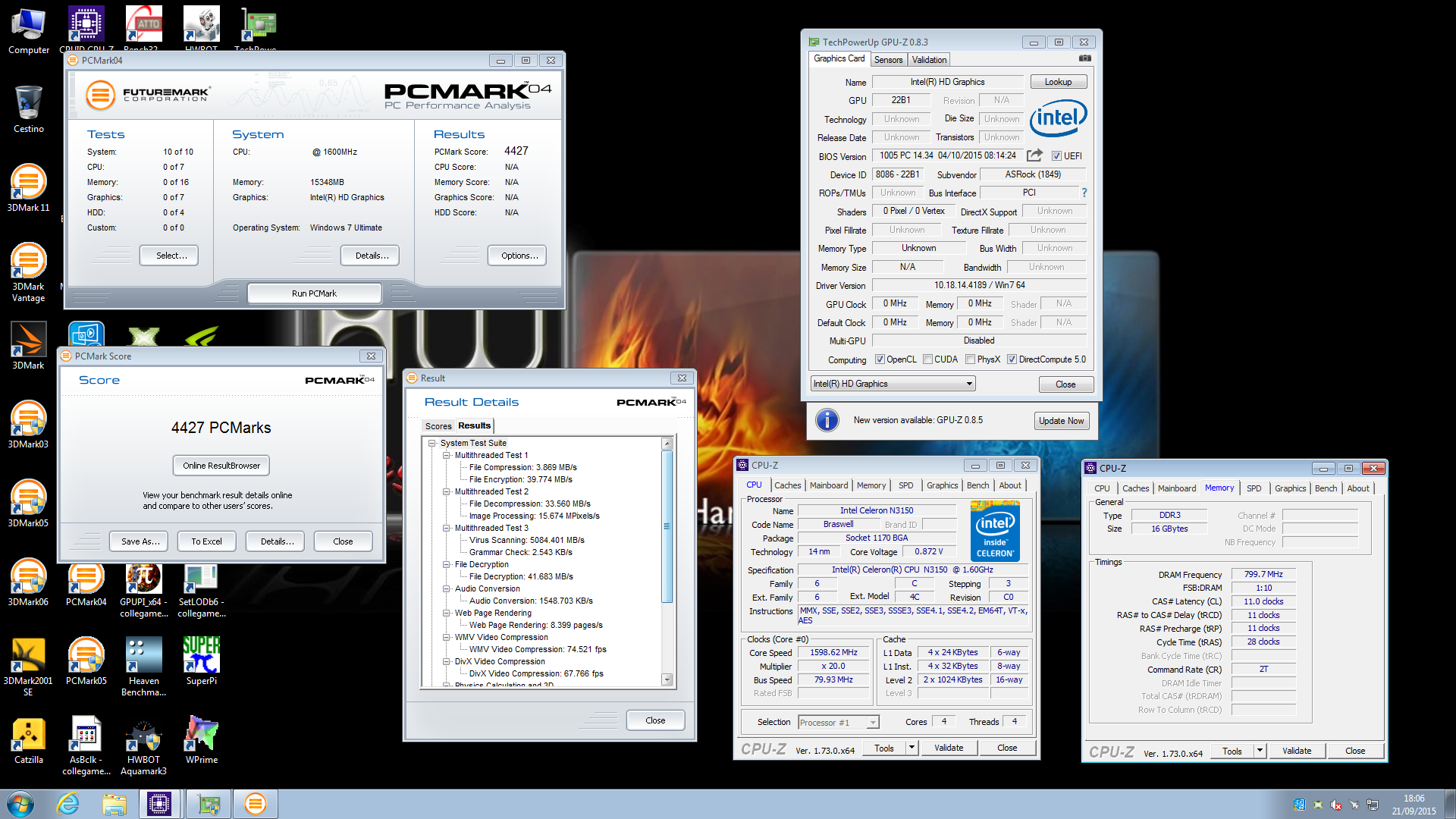The image size is (1456, 819).
Task: Switch to CPU-Z via taskbar icon
Action: (x=159, y=804)
